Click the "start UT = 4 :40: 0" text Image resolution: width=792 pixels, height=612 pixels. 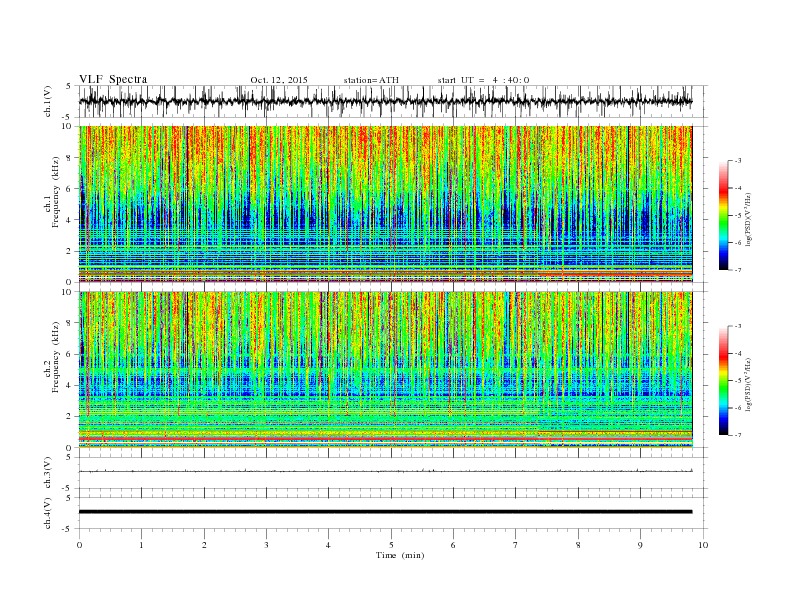(x=483, y=80)
